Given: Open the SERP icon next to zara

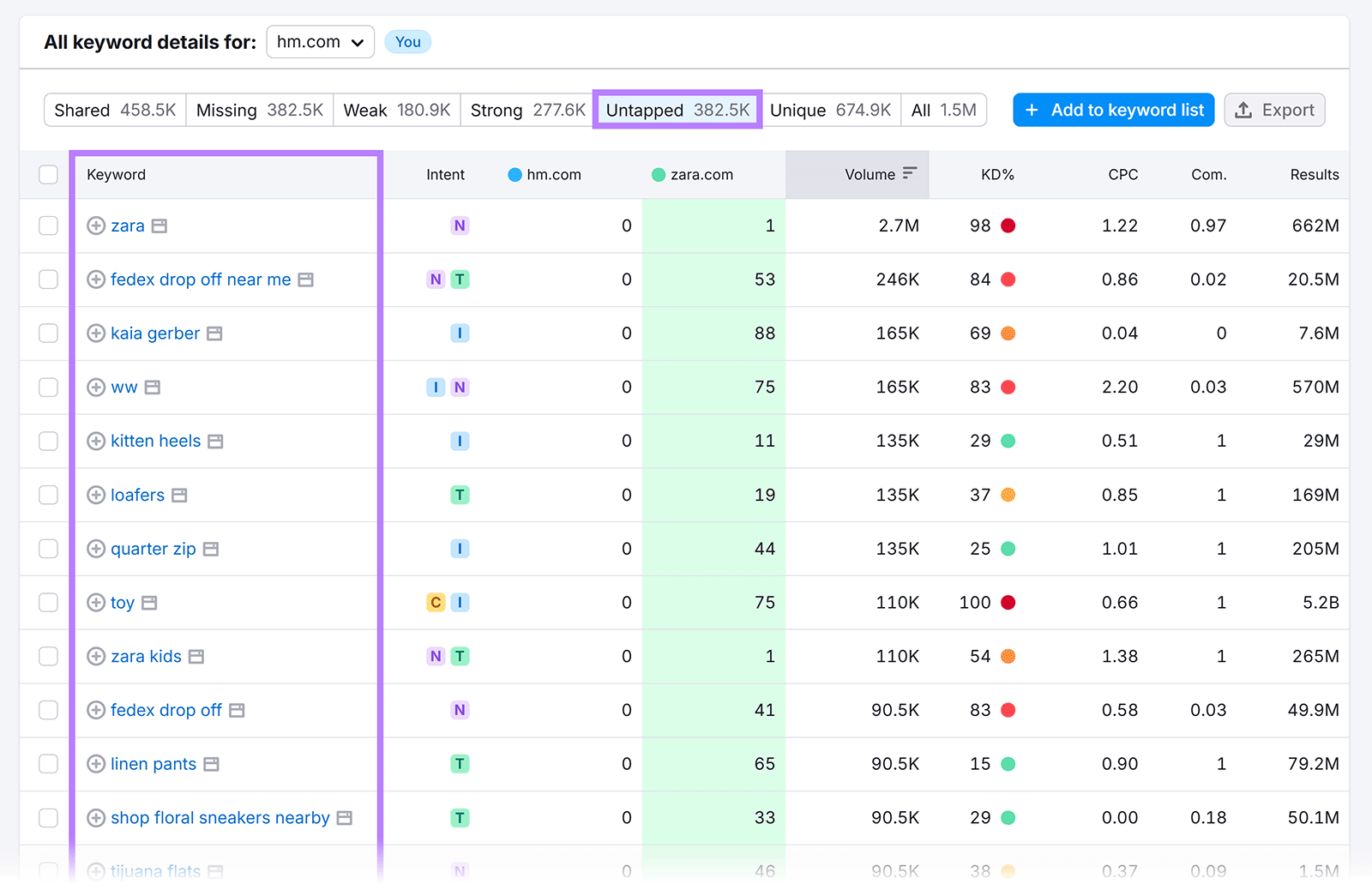Looking at the screenshot, I should [x=159, y=226].
